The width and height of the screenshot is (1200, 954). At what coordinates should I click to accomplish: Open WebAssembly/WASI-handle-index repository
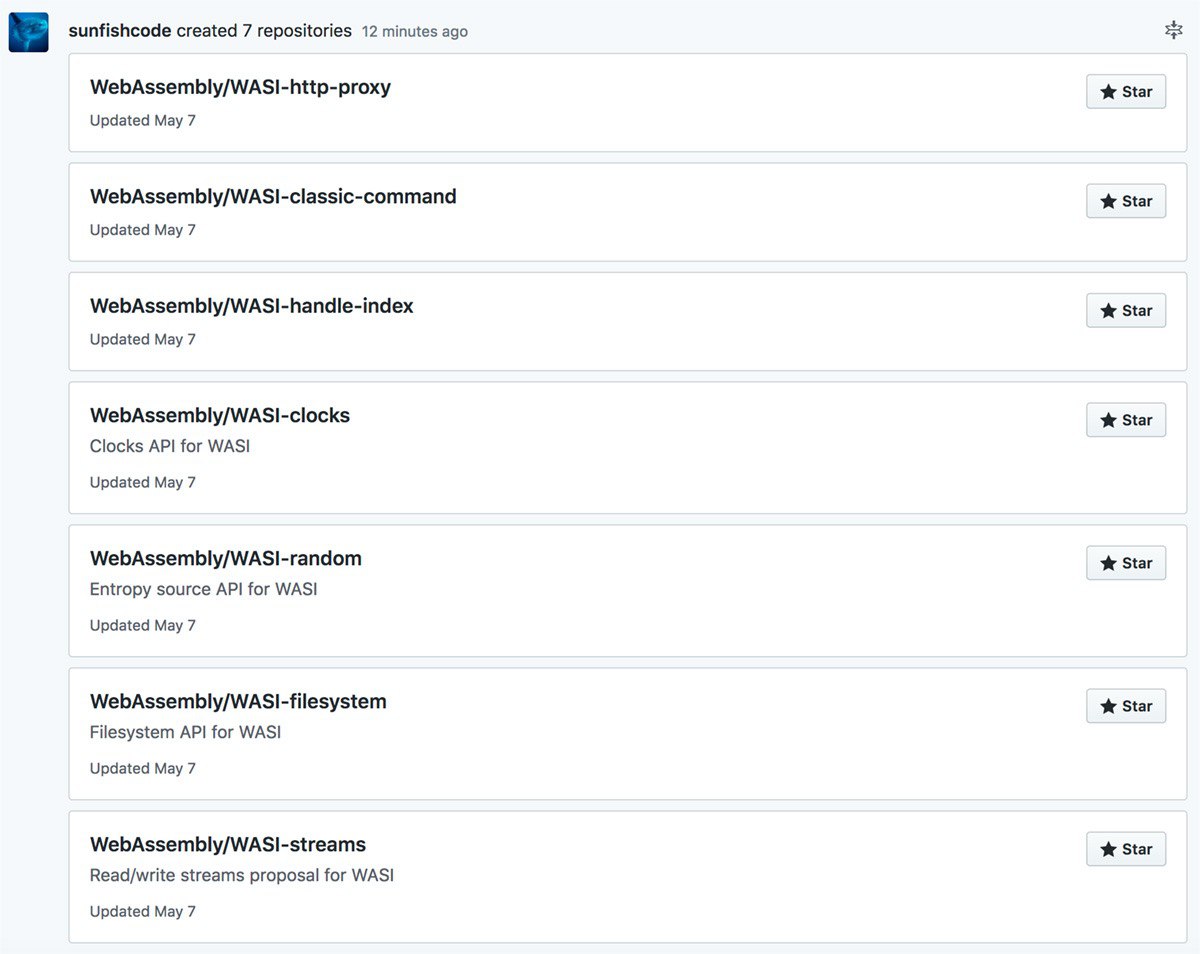click(x=252, y=306)
